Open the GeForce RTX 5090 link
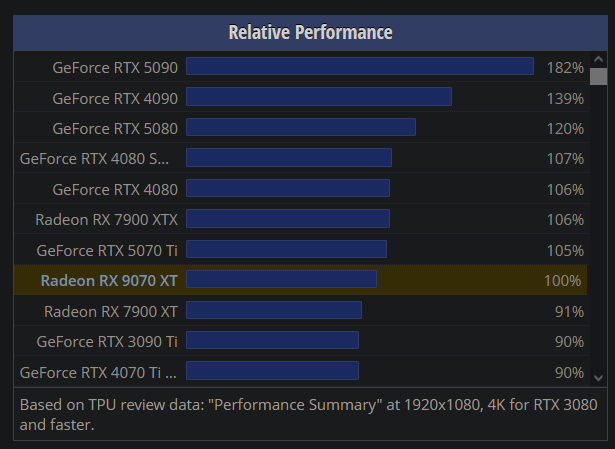The image size is (615, 449). (115, 68)
